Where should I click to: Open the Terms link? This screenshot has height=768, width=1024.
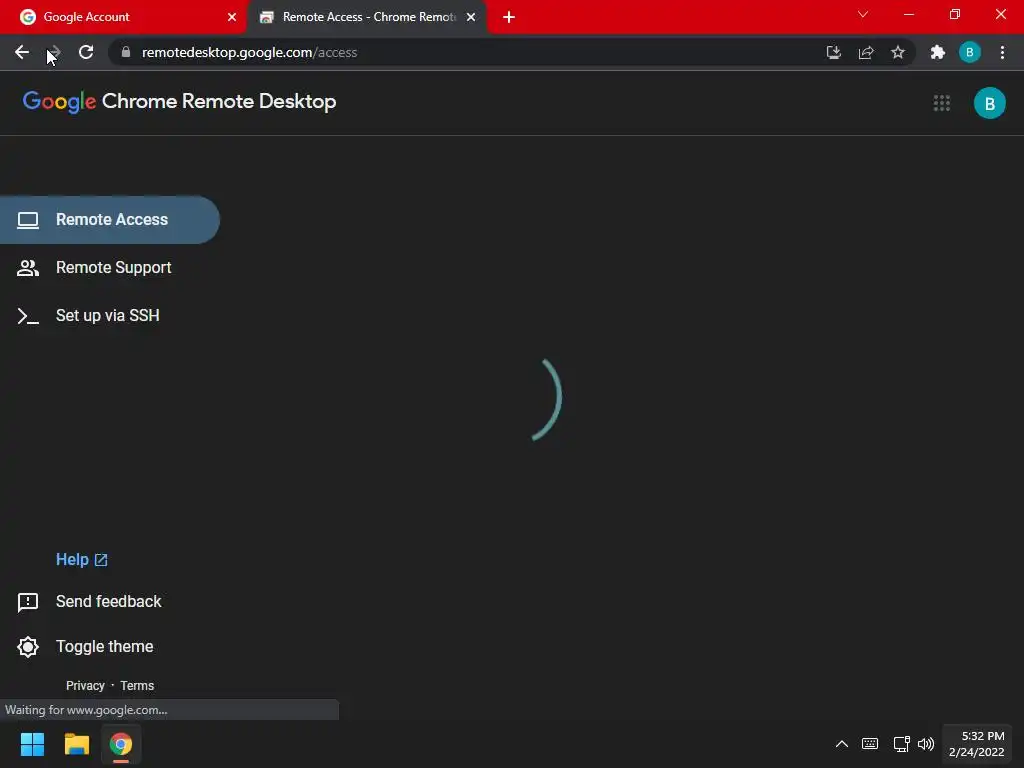coord(137,686)
